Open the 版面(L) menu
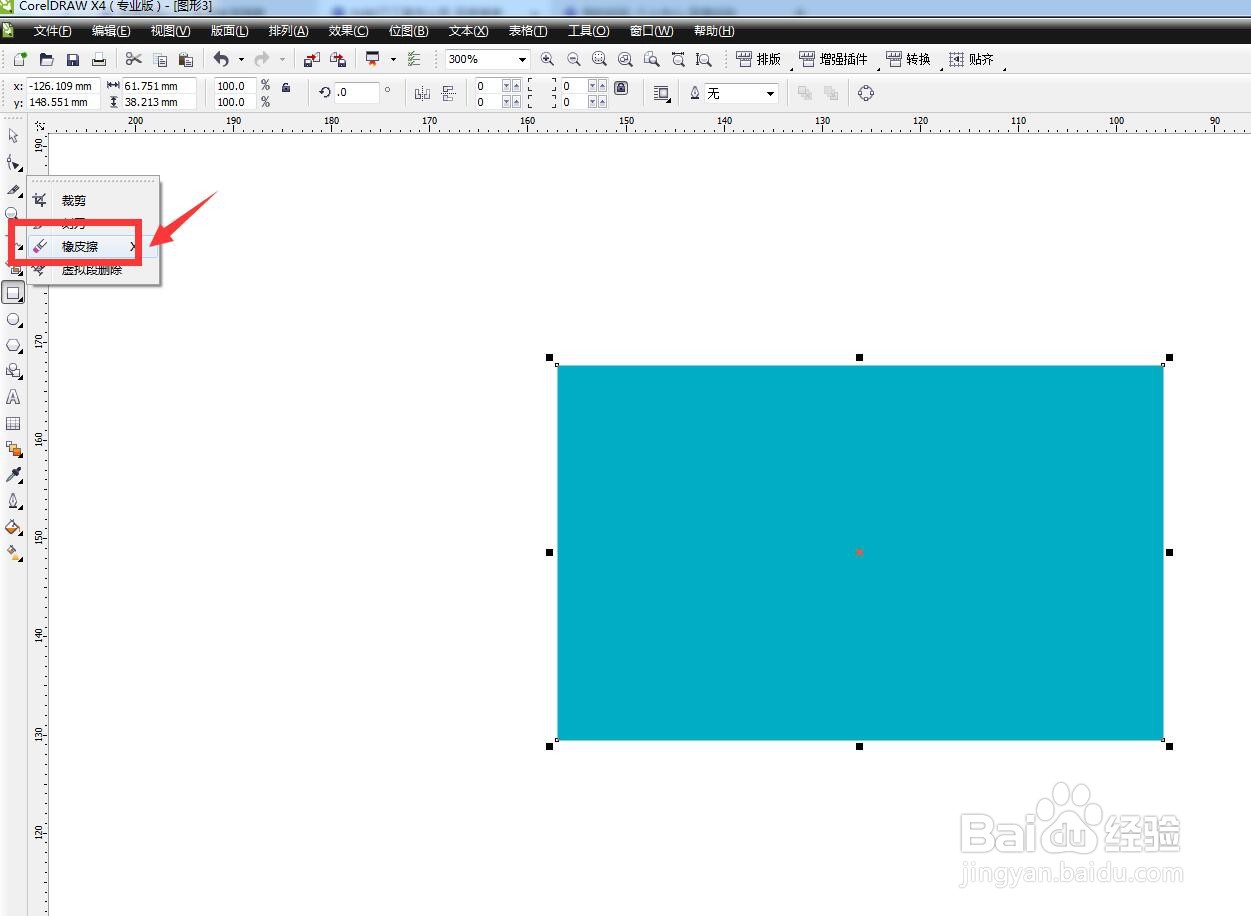Screen dimensions: 1251x916 click(x=229, y=31)
